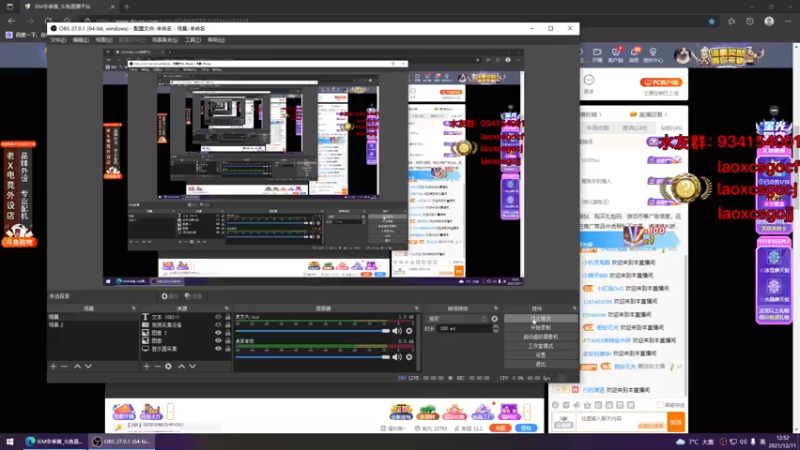The width and height of the screenshot is (800, 450).
Task: Open source properties gear in Sources toolbar
Action: tap(168, 366)
